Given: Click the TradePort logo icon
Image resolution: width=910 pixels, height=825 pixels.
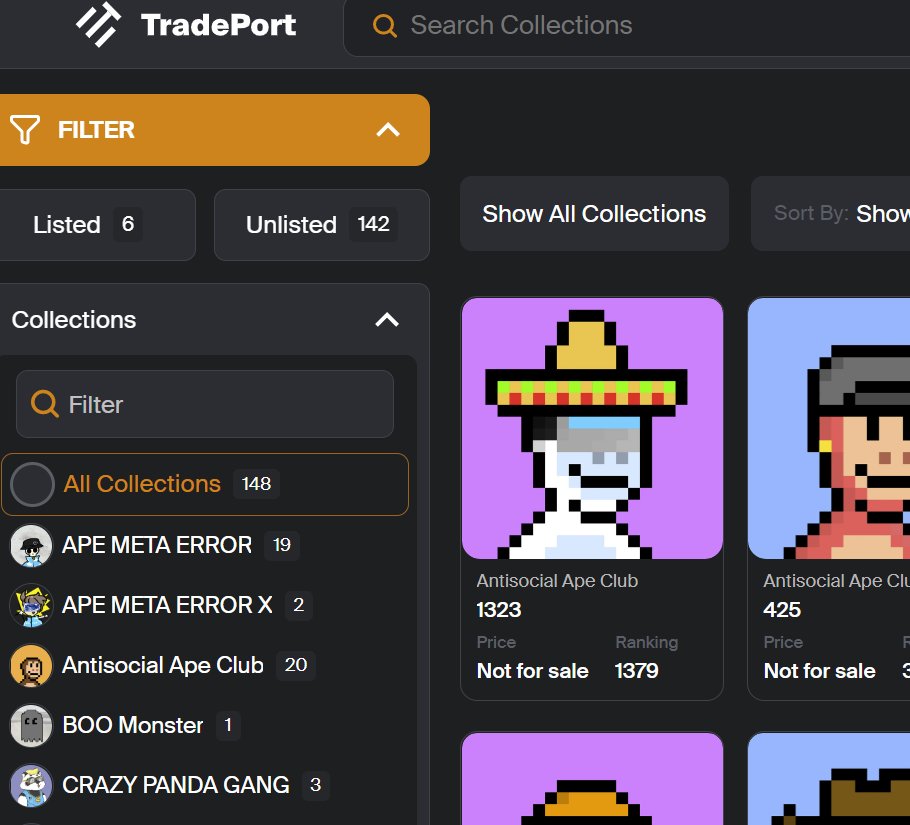Looking at the screenshot, I should (x=99, y=24).
